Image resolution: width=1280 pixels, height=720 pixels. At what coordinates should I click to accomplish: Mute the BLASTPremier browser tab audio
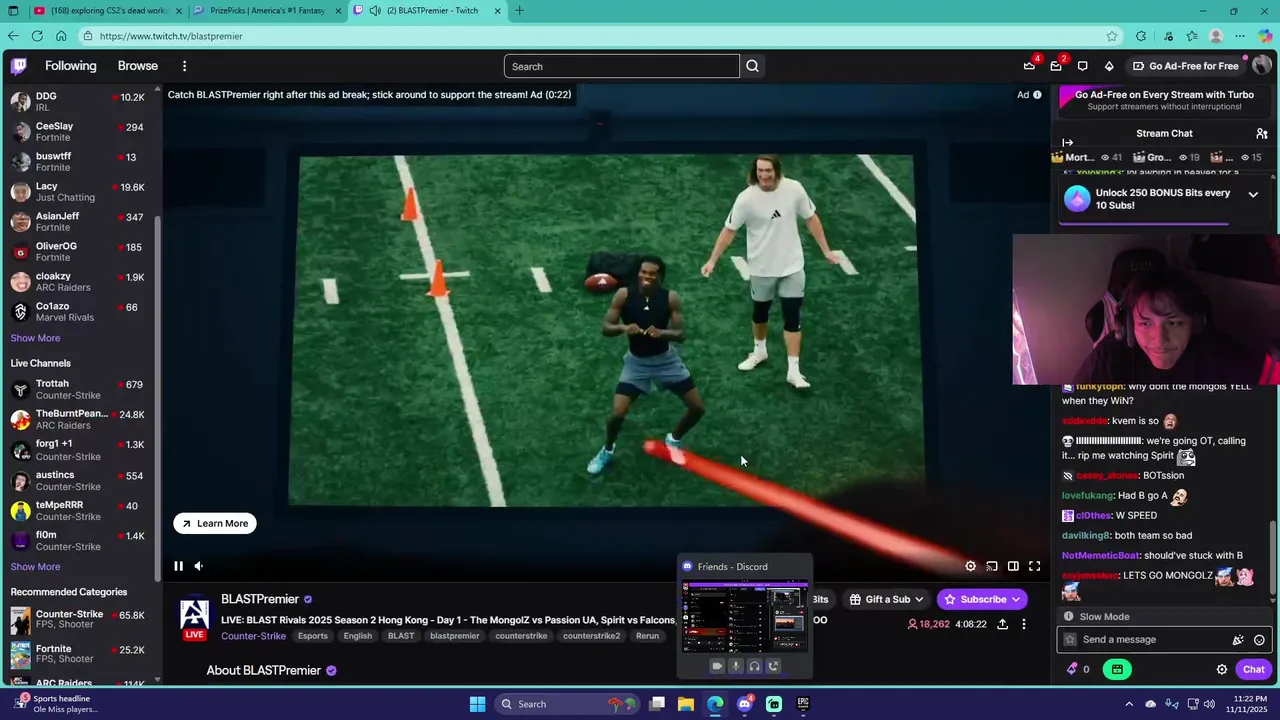(374, 10)
